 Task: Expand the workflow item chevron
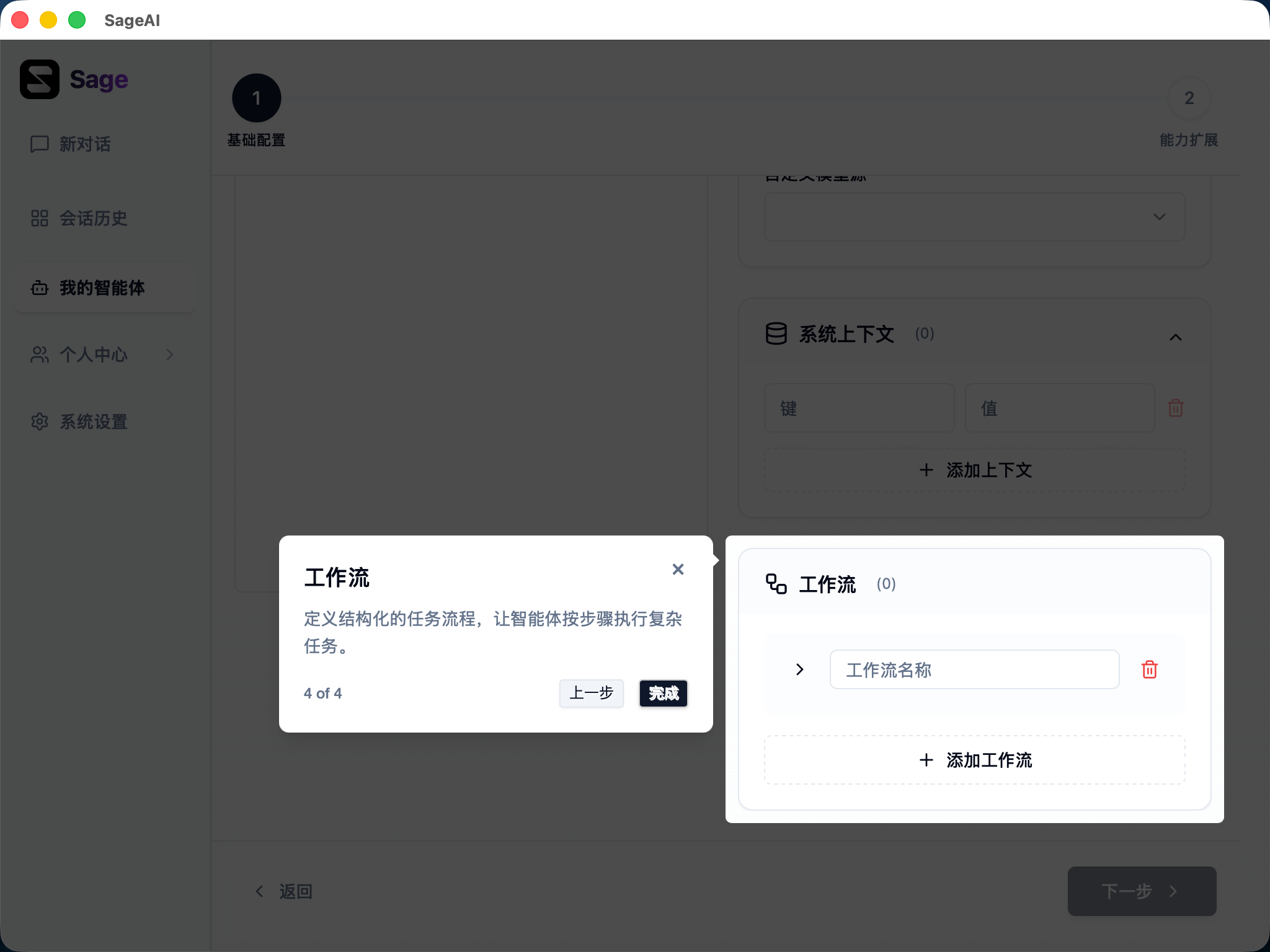tap(799, 669)
